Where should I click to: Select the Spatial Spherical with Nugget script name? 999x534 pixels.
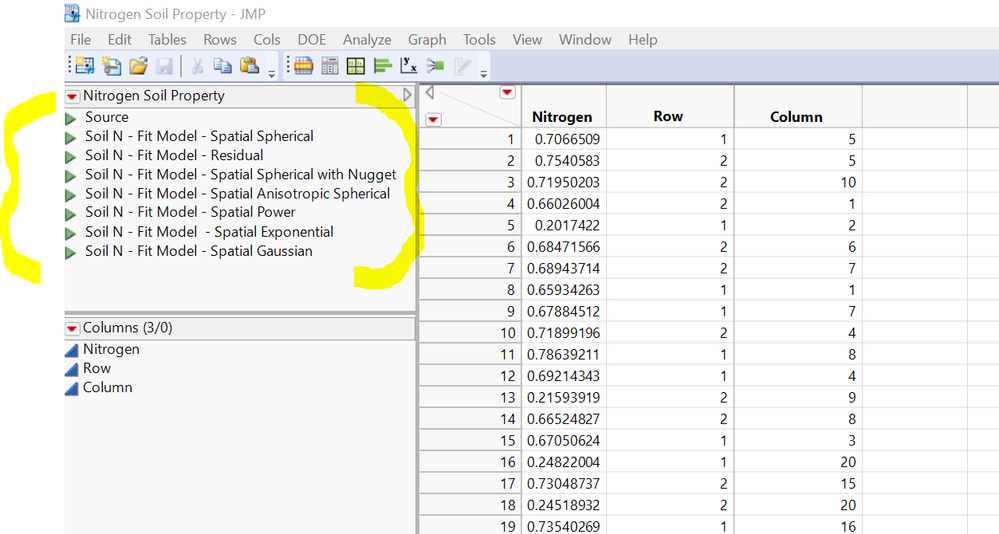240,175
